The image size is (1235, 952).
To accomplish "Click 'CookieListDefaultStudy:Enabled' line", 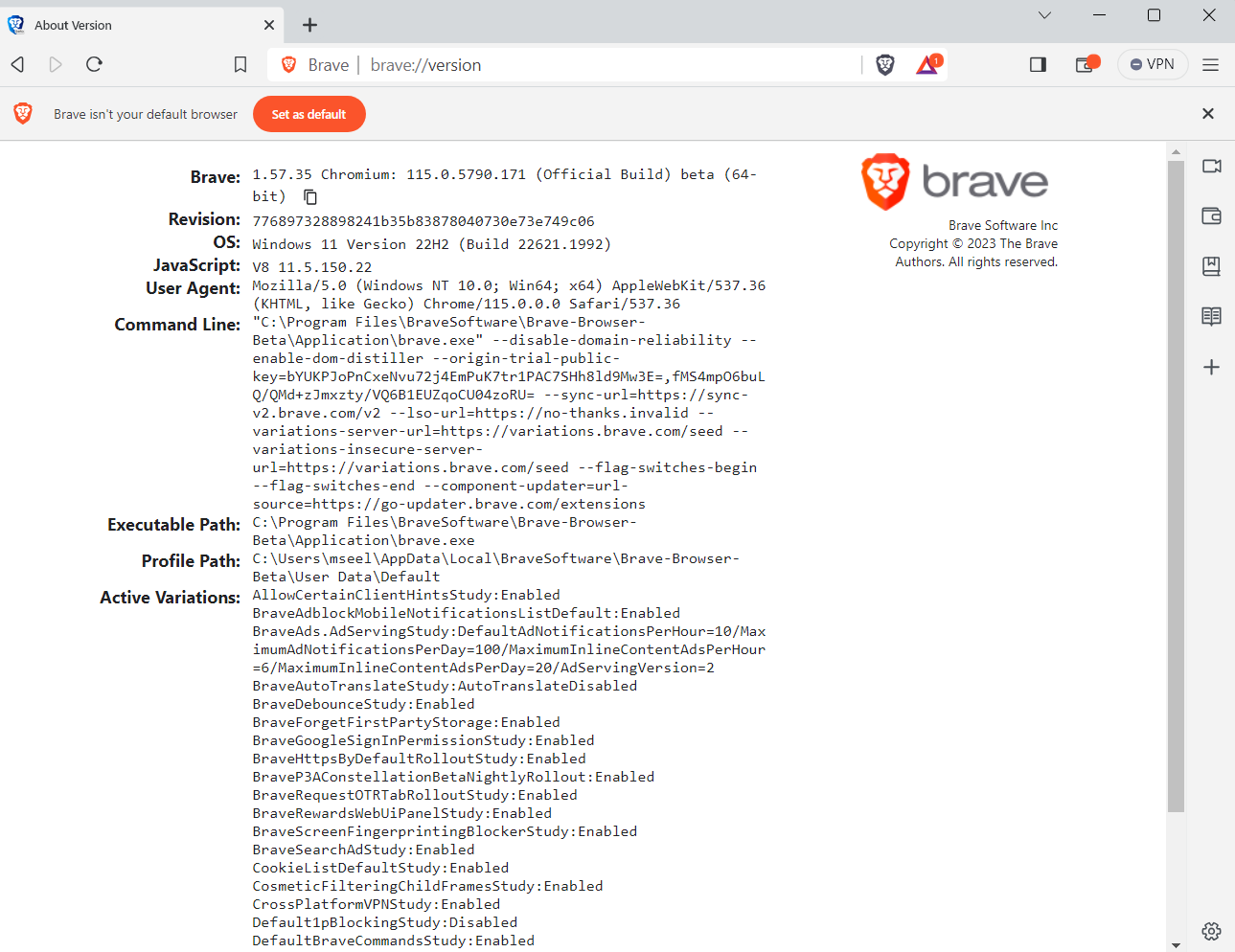I will coord(380,868).
